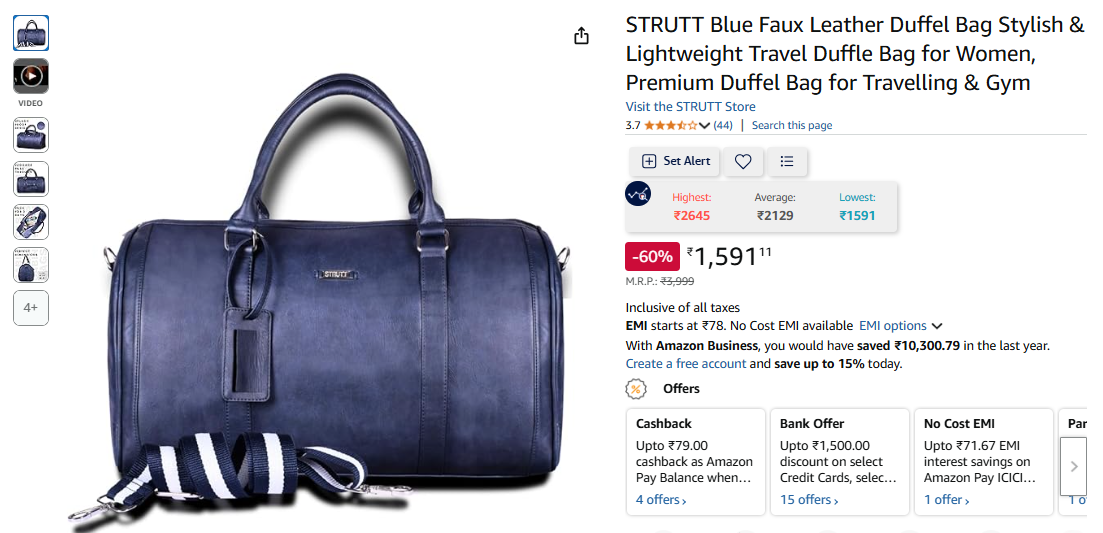View 15 offers under Bank Offer
The image size is (1103, 533).
pyautogui.click(x=809, y=500)
